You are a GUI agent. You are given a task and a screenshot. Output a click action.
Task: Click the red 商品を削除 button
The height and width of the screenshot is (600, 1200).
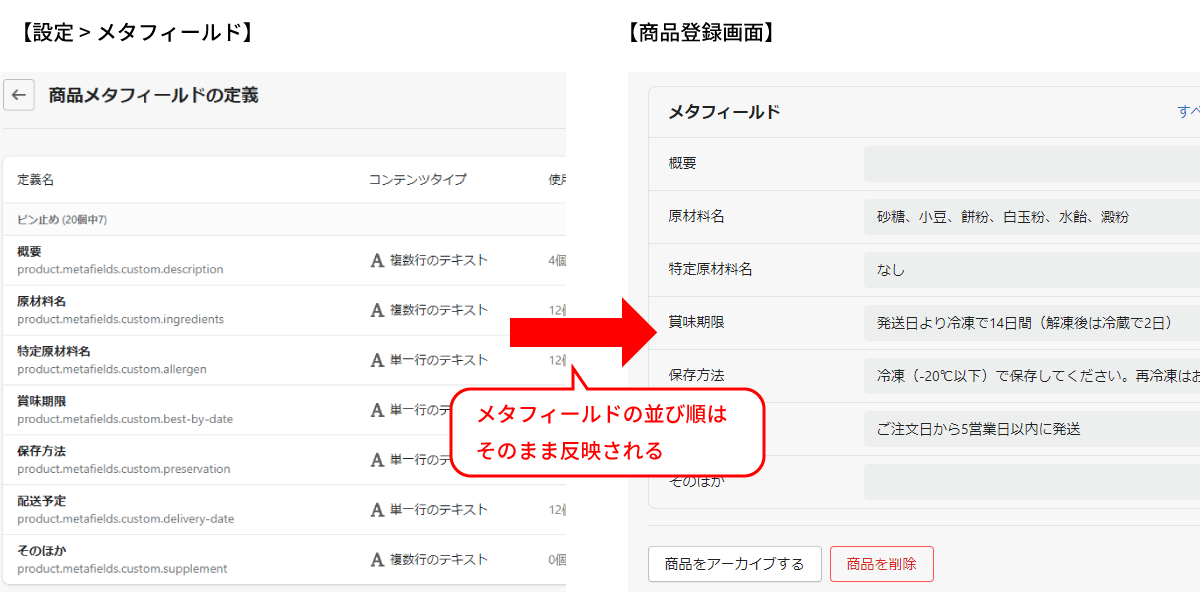coord(882,564)
